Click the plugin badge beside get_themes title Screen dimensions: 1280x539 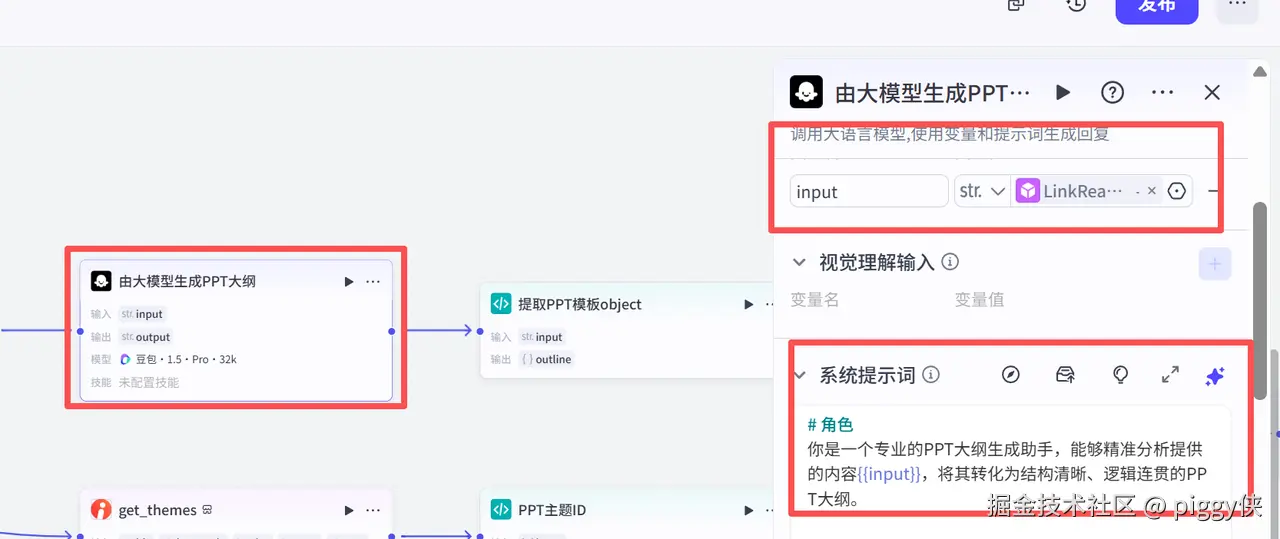point(206,510)
